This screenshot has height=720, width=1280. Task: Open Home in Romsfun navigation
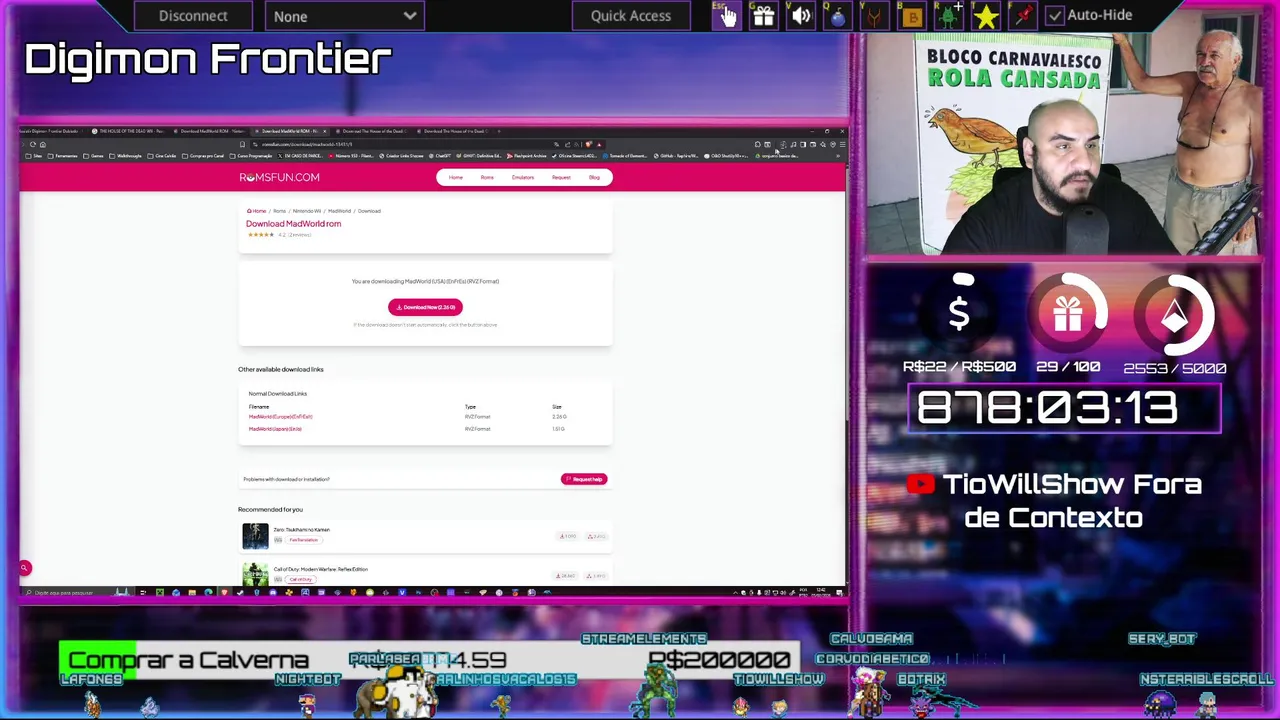456,177
